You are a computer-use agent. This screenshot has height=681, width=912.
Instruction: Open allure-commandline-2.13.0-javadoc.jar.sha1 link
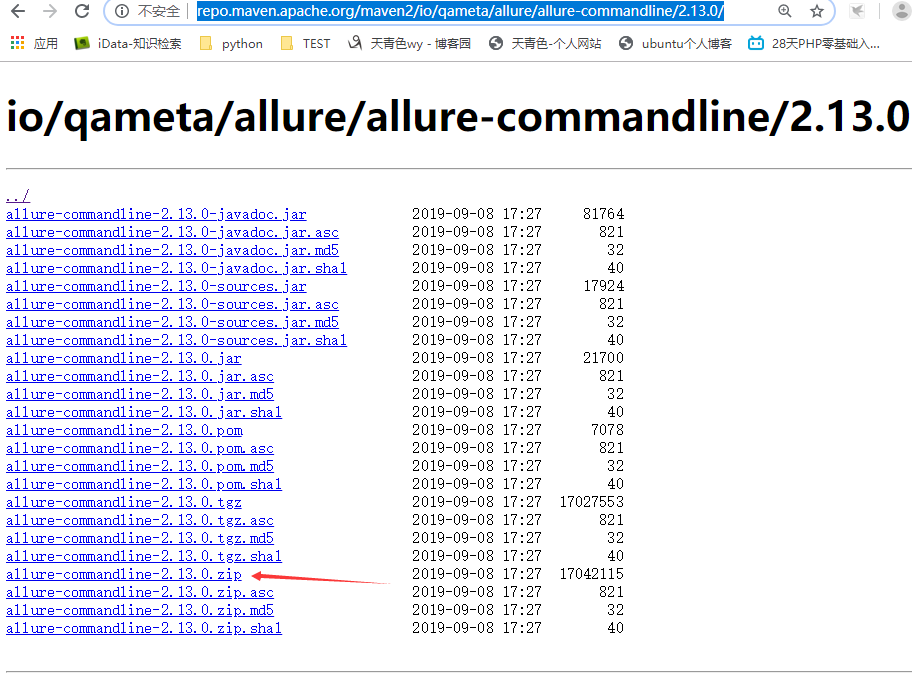(x=176, y=268)
